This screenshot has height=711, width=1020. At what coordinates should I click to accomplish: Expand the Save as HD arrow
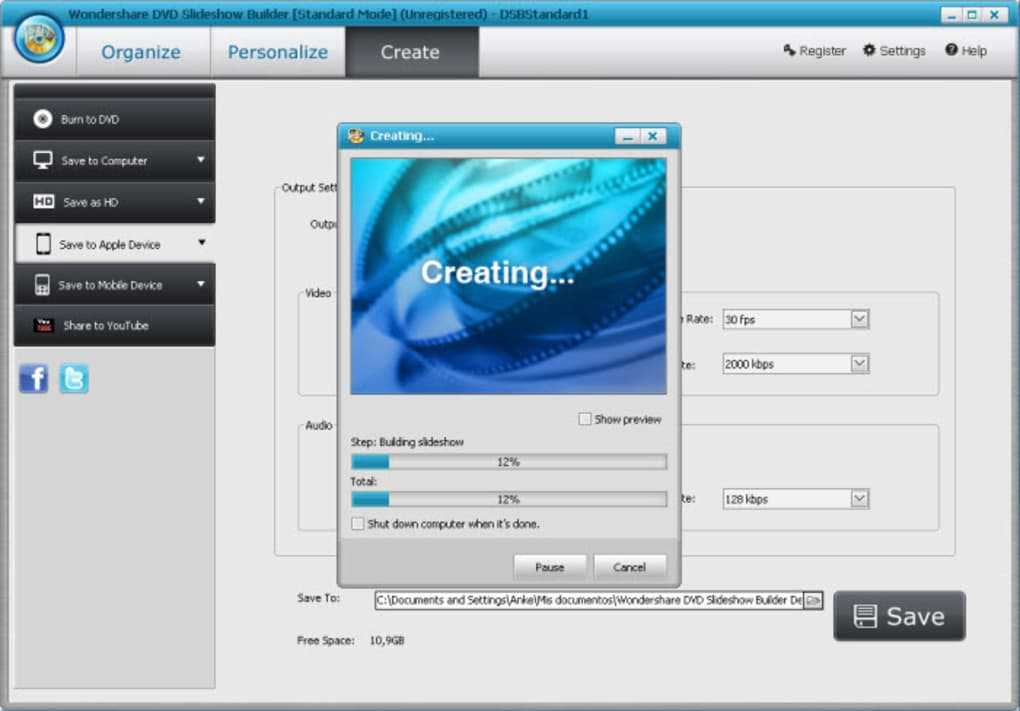pyautogui.click(x=201, y=201)
